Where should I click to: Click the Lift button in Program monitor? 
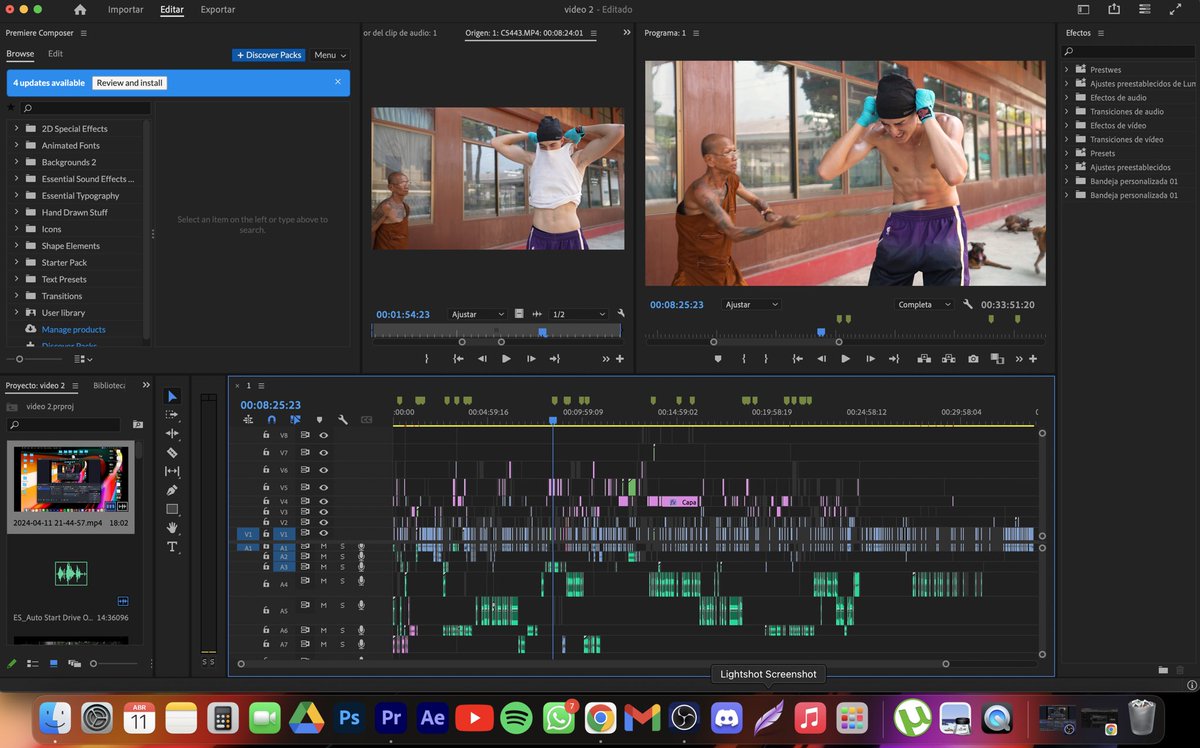click(923, 359)
